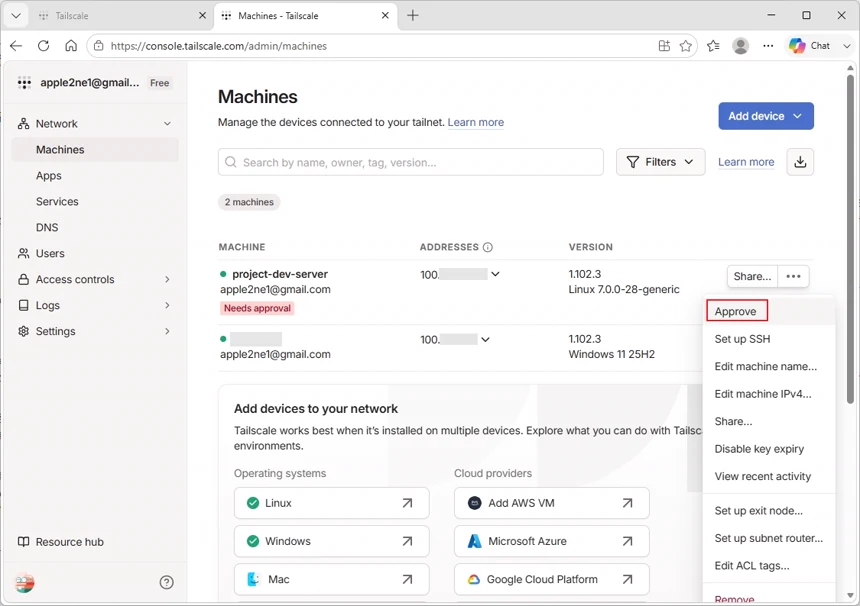Viewport: 860px width, 606px height.
Task: Expand the Access controls chevron
Action: (167, 279)
